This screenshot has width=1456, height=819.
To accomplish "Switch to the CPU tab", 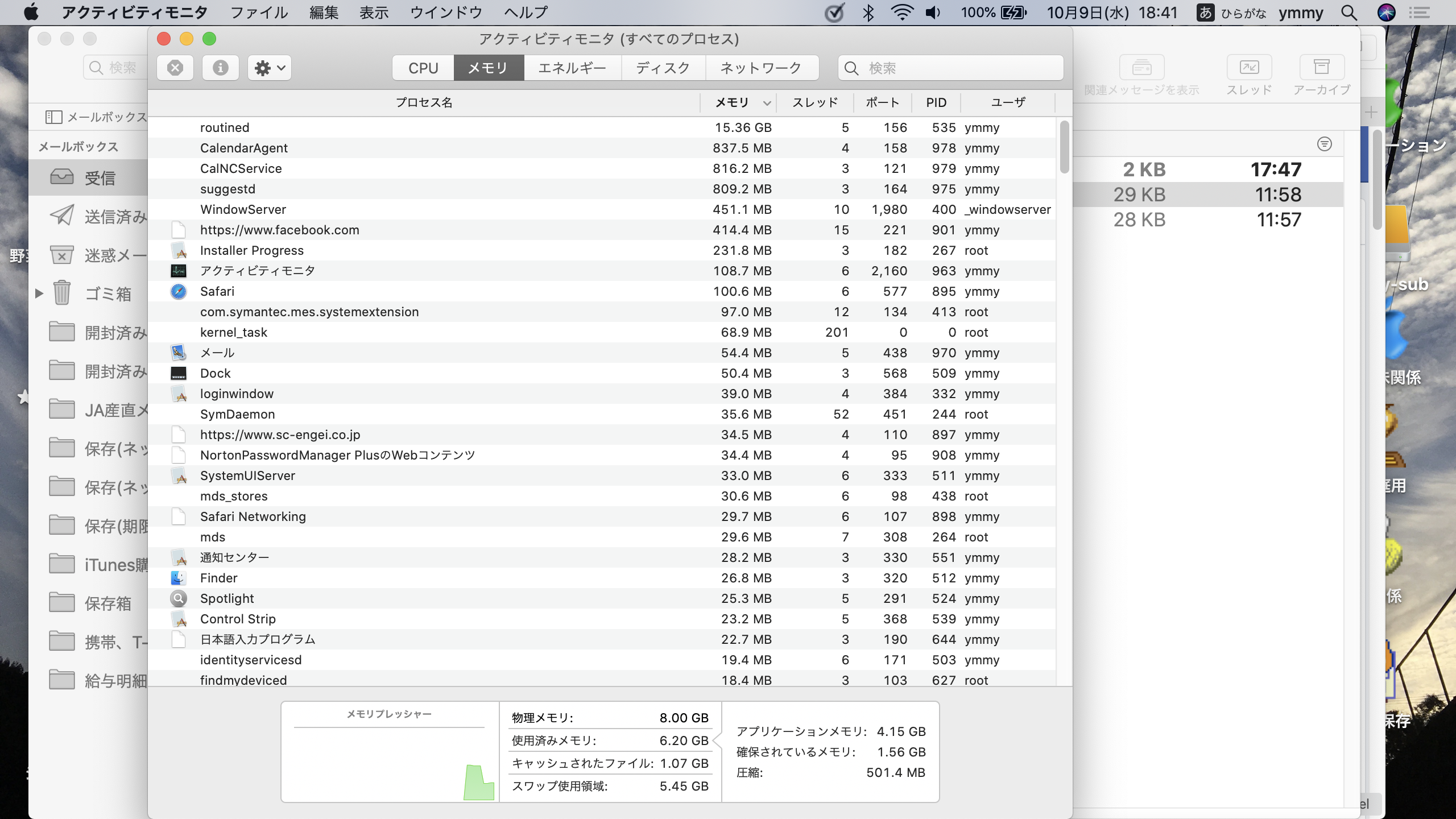I will tap(423, 68).
